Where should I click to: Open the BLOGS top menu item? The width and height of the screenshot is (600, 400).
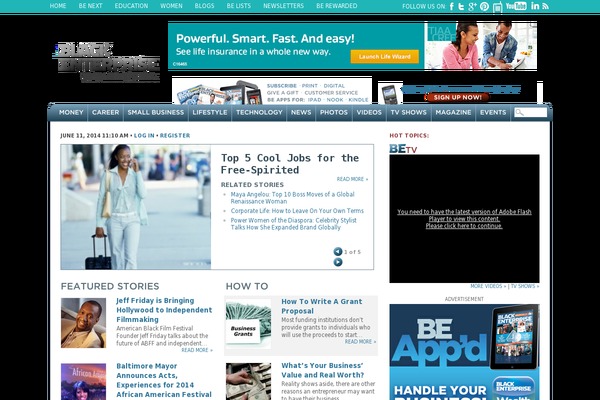click(x=204, y=6)
